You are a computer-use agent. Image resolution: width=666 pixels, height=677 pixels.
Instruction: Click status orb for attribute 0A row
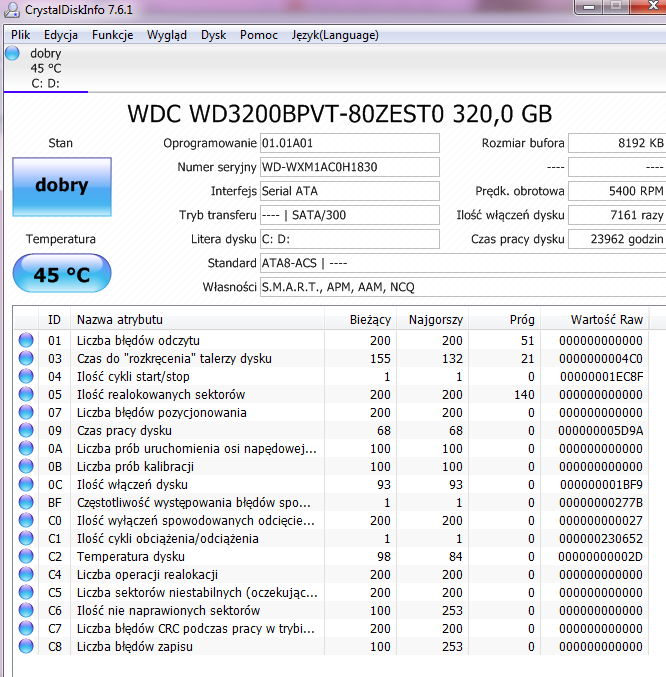(x=26, y=449)
